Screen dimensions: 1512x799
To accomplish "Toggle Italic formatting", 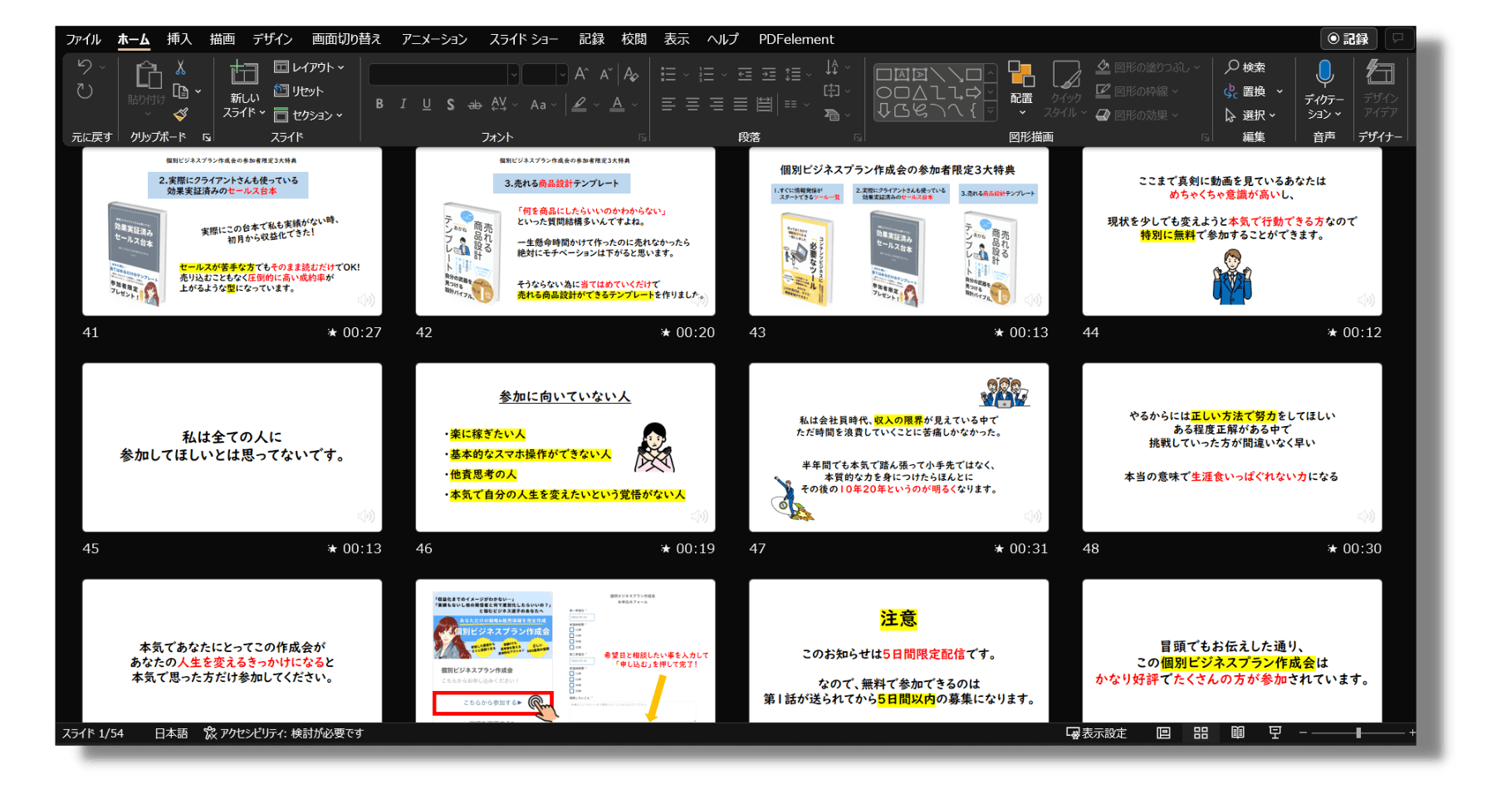I will pos(403,105).
